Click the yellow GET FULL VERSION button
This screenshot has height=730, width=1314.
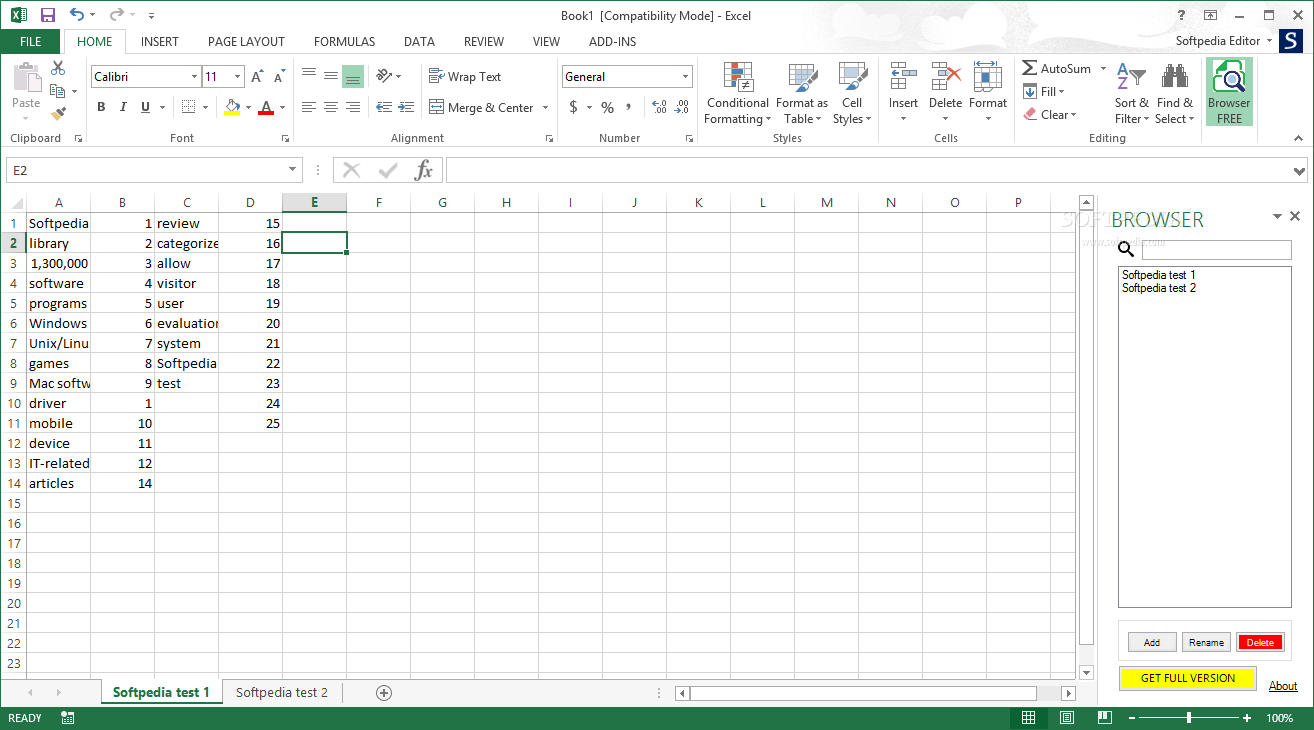pyautogui.click(x=1188, y=678)
